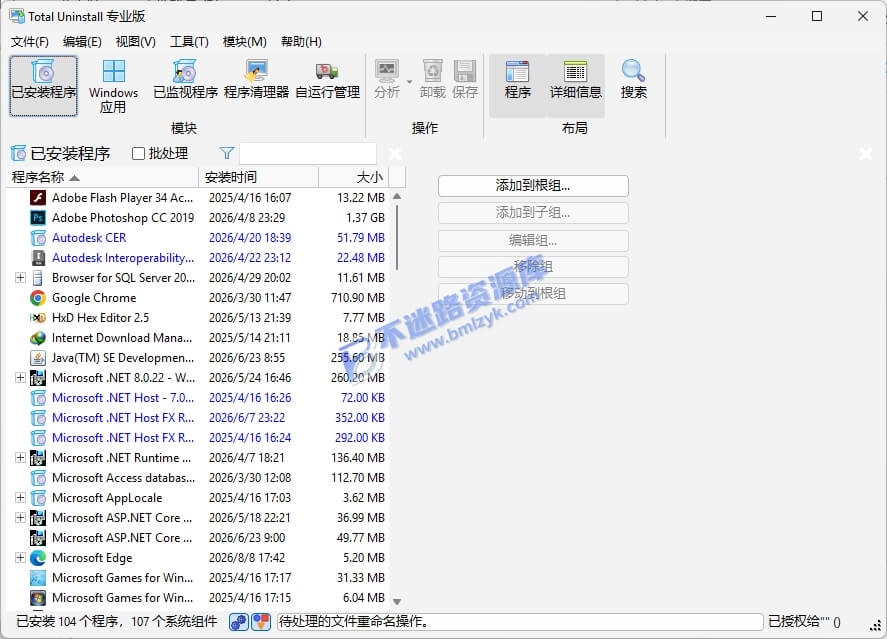Open the 已监视程序 module

click(185, 80)
